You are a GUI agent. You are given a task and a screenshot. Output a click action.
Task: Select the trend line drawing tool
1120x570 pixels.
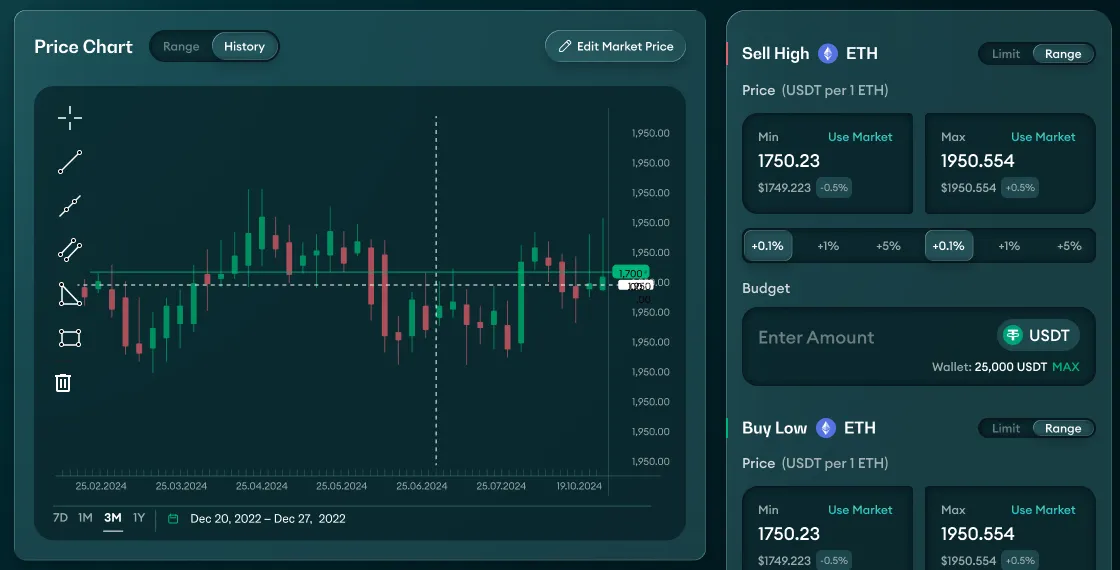(x=69, y=162)
